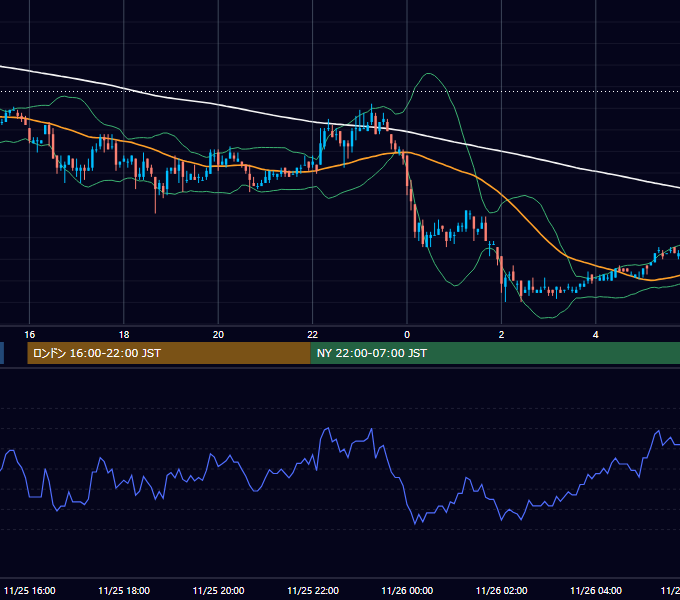Viewport: 680px width, 600px height.
Task: Select the NY 22:00-07:00 JST session bar
Action: (495, 353)
